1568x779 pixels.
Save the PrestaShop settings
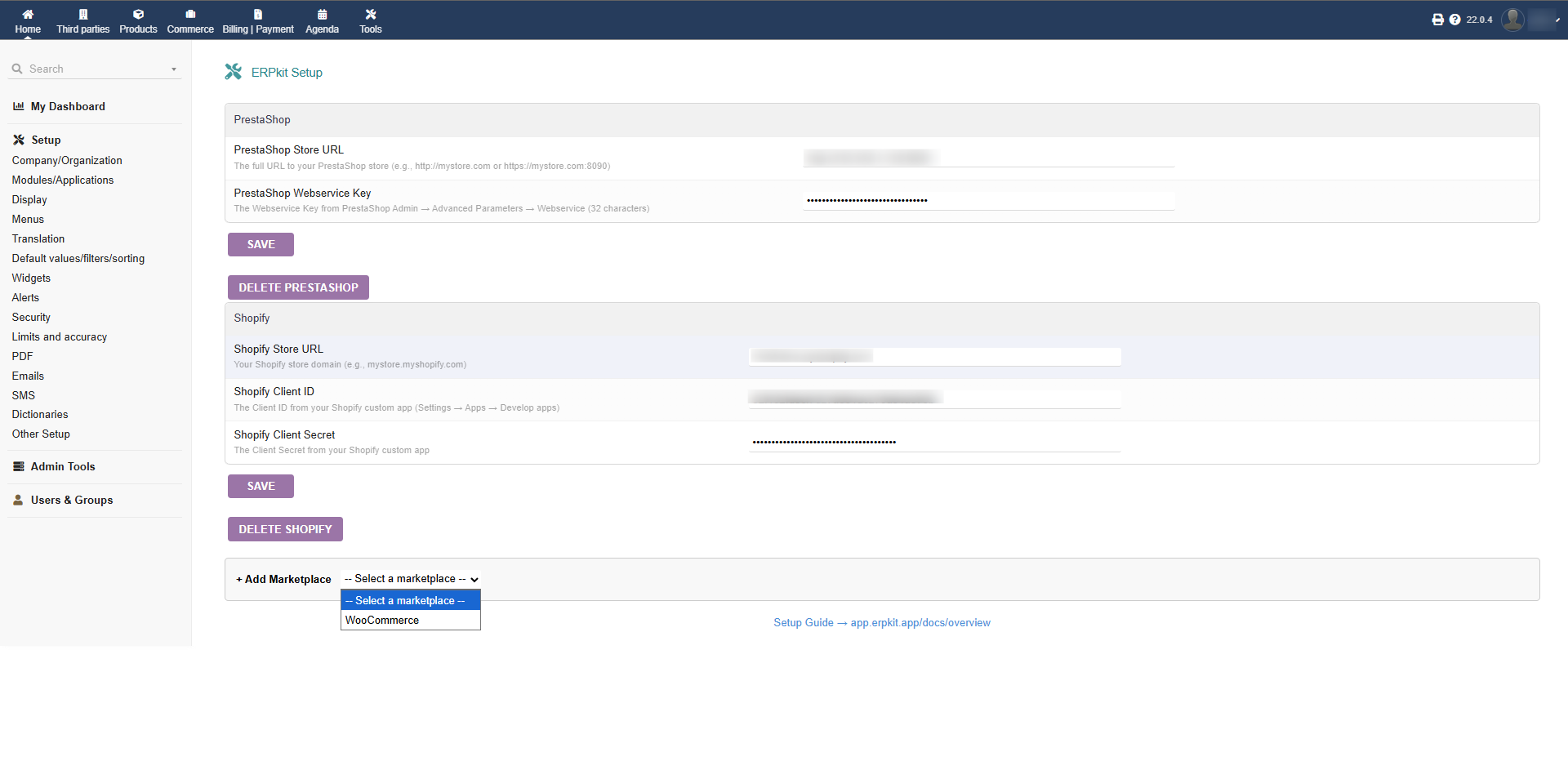pyautogui.click(x=261, y=244)
